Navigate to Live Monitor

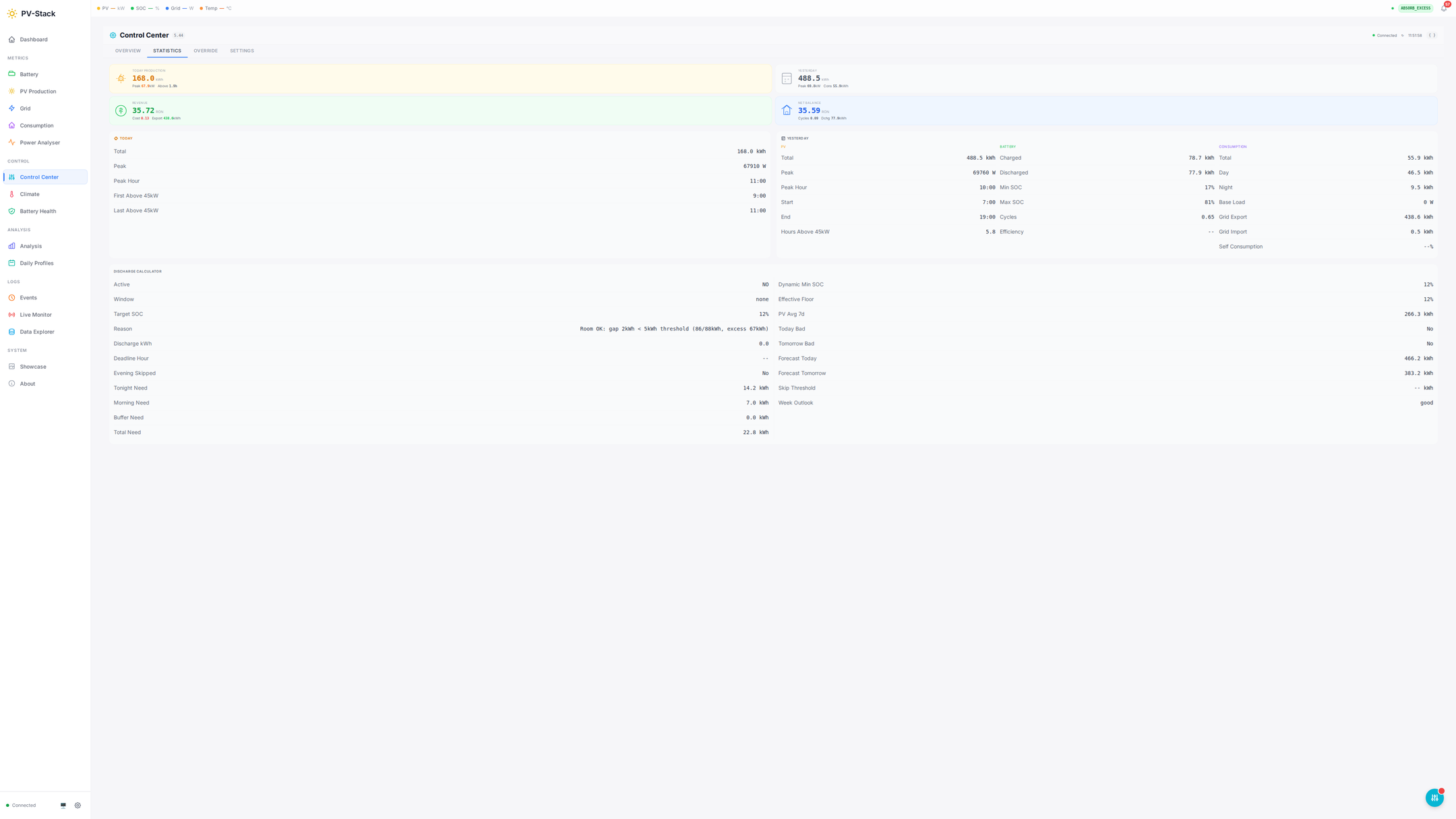(x=36, y=315)
